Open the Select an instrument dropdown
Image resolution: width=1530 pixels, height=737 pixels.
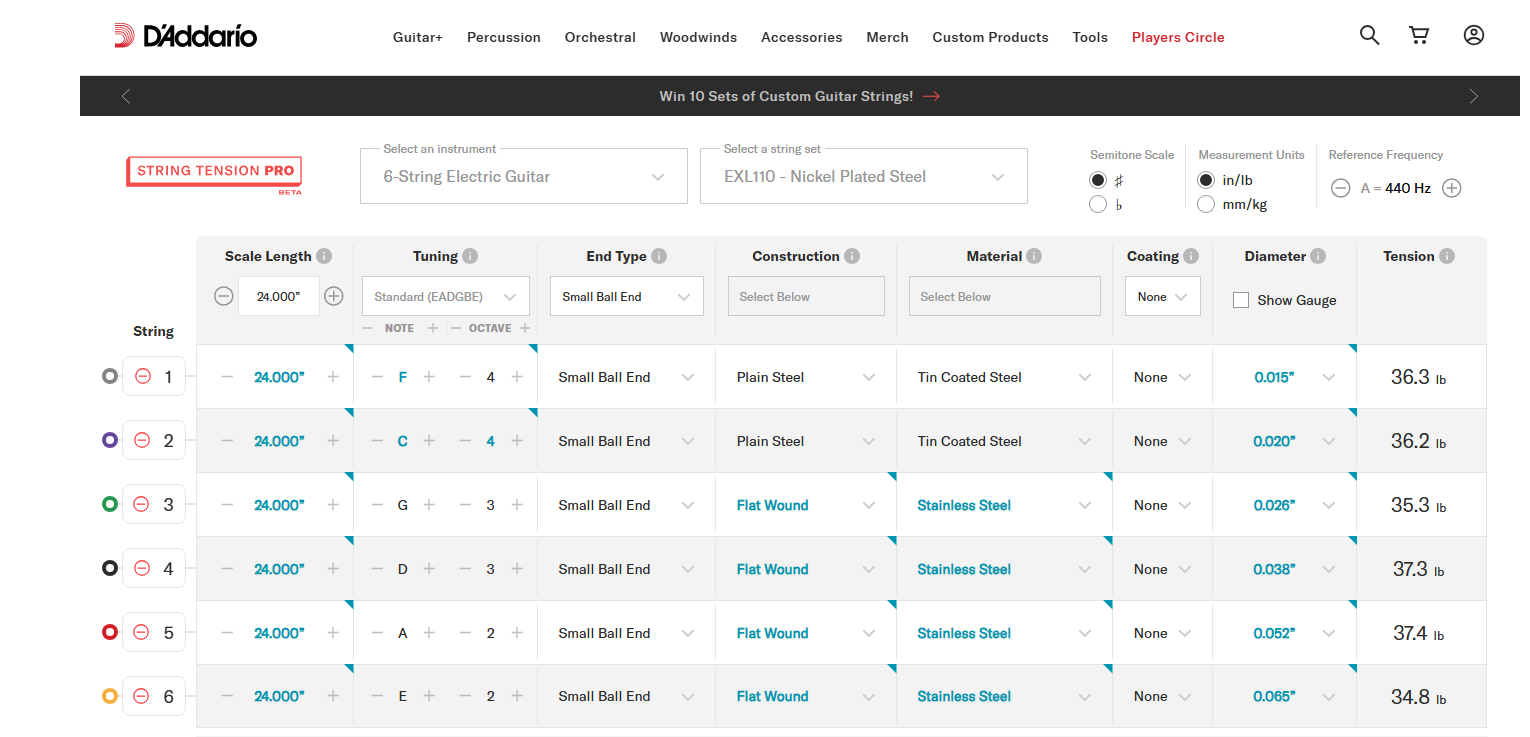click(524, 176)
